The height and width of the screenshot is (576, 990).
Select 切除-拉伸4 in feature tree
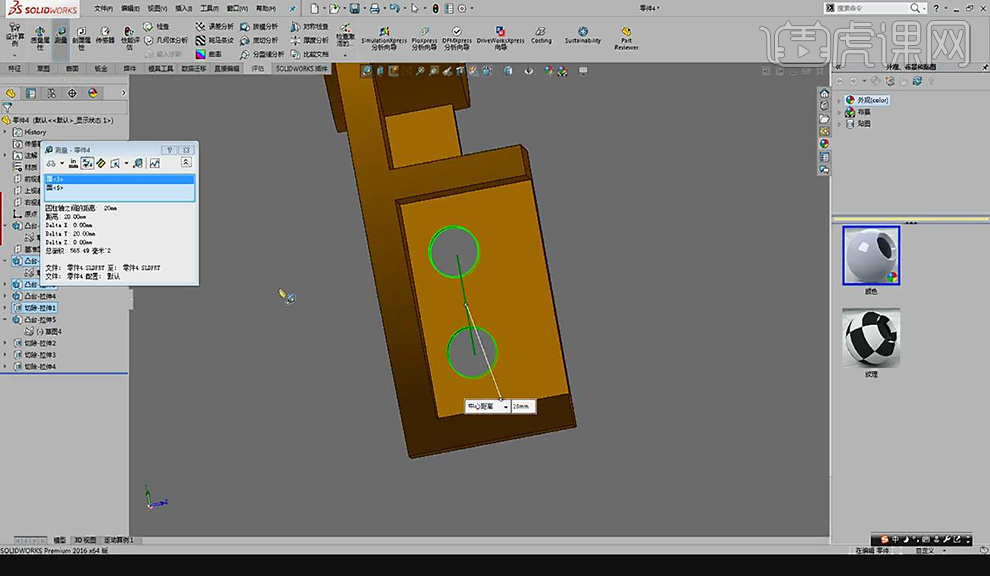[x=40, y=366]
